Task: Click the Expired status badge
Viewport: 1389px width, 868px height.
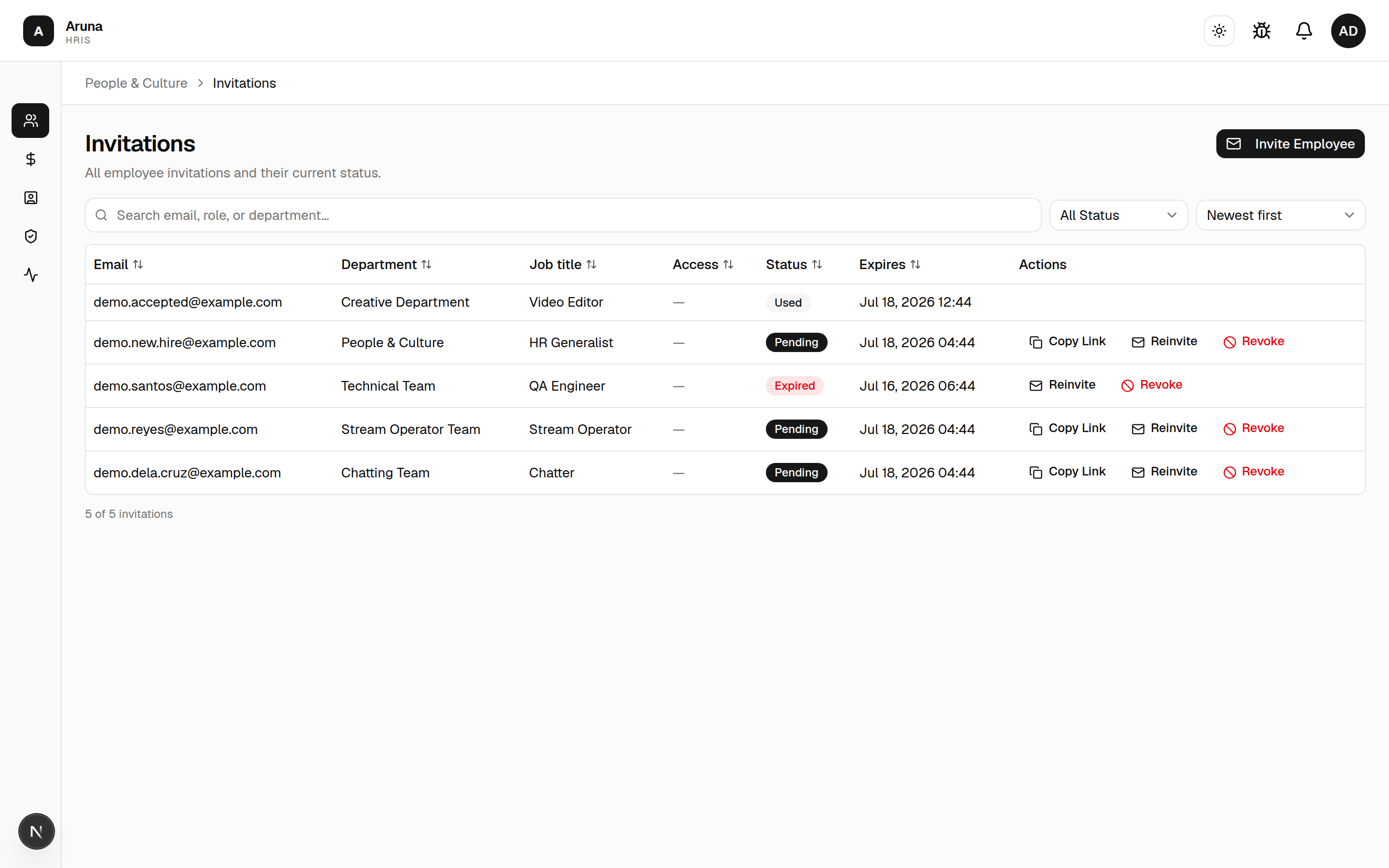Action: pyautogui.click(x=794, y=386)
